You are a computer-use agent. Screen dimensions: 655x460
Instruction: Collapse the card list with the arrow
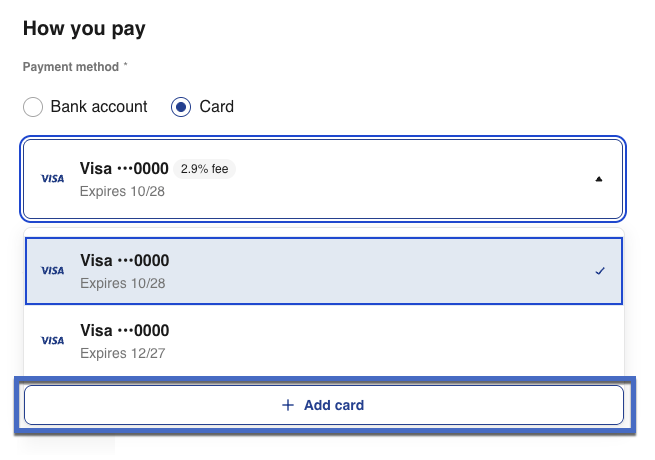(599, 179)
